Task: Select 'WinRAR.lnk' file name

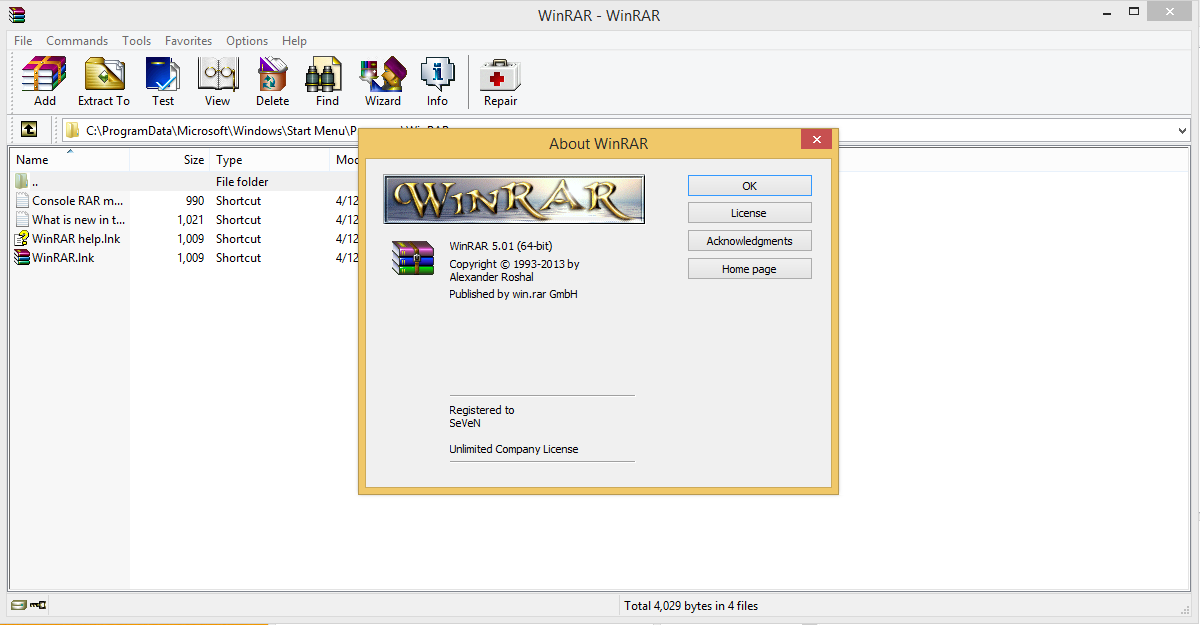Action: click(x=63, y=258)
